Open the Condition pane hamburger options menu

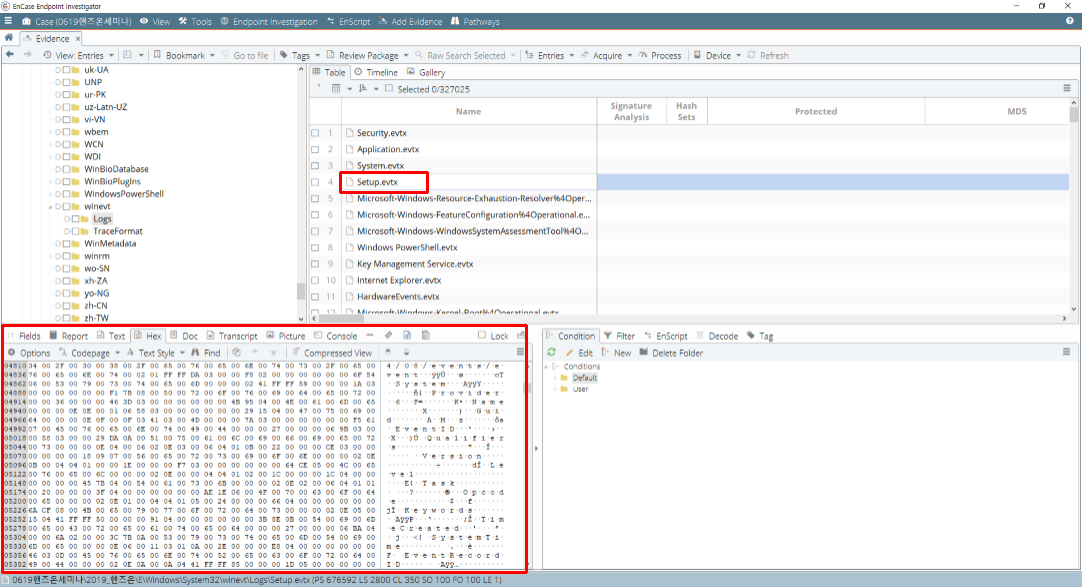coord(1066,352)
